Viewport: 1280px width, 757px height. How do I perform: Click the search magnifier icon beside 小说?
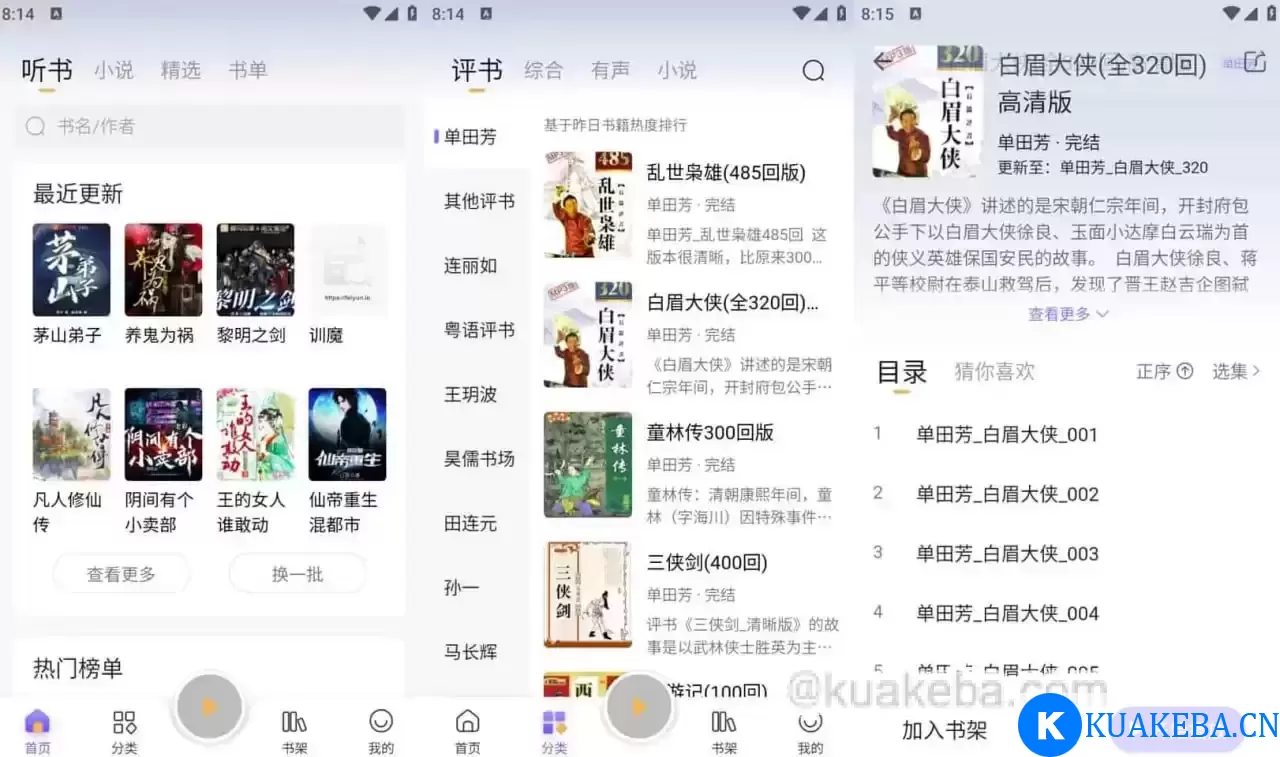[x=814, y=70]
